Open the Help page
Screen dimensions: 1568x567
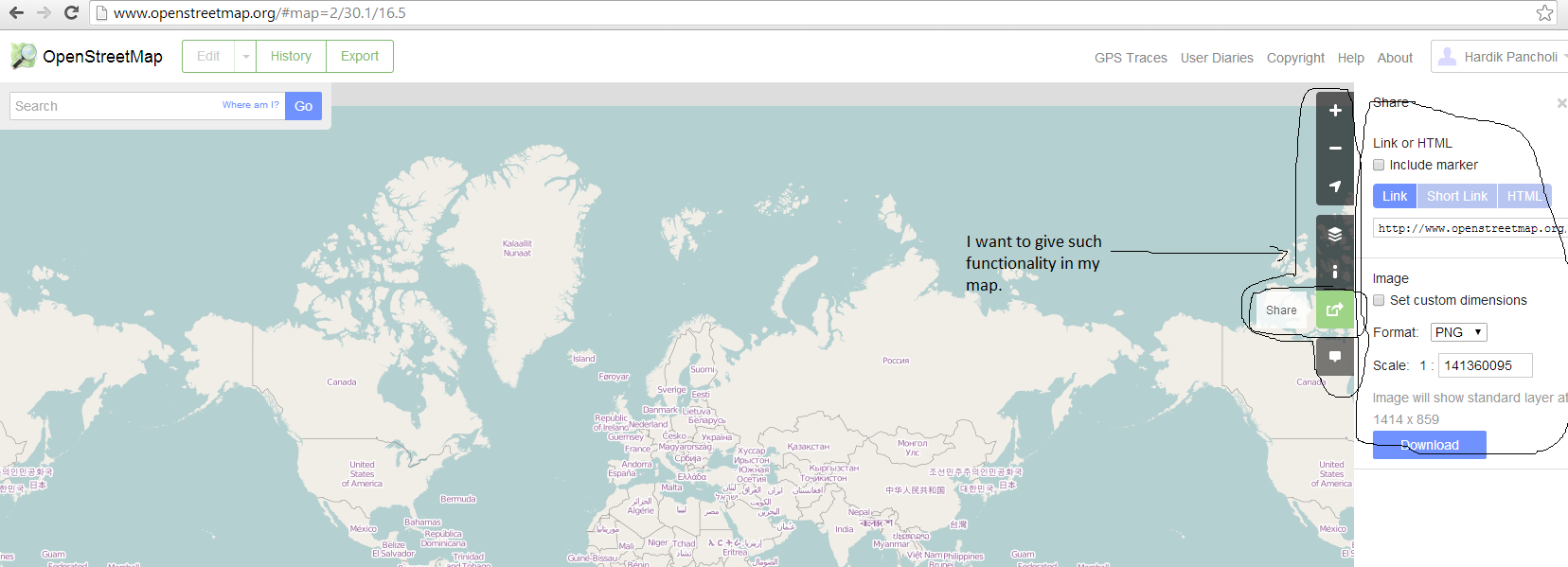[1350, 58]
